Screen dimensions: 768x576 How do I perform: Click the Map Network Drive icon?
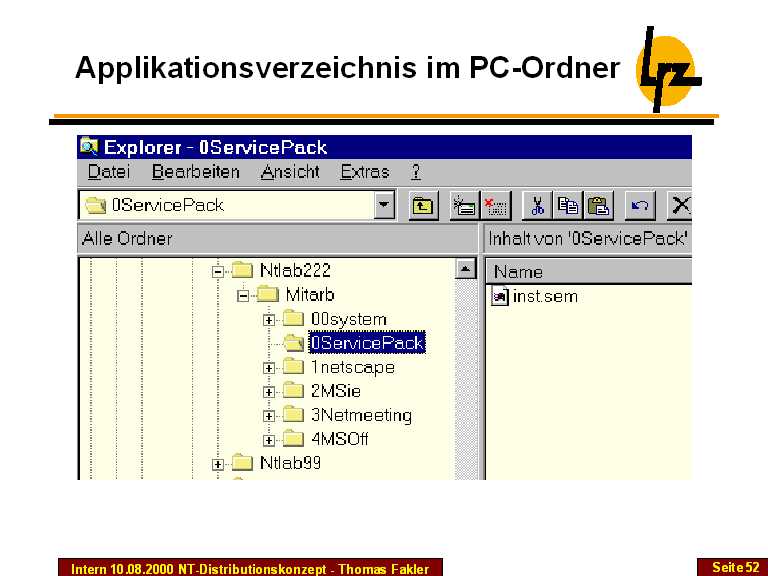tap(463, 206)
